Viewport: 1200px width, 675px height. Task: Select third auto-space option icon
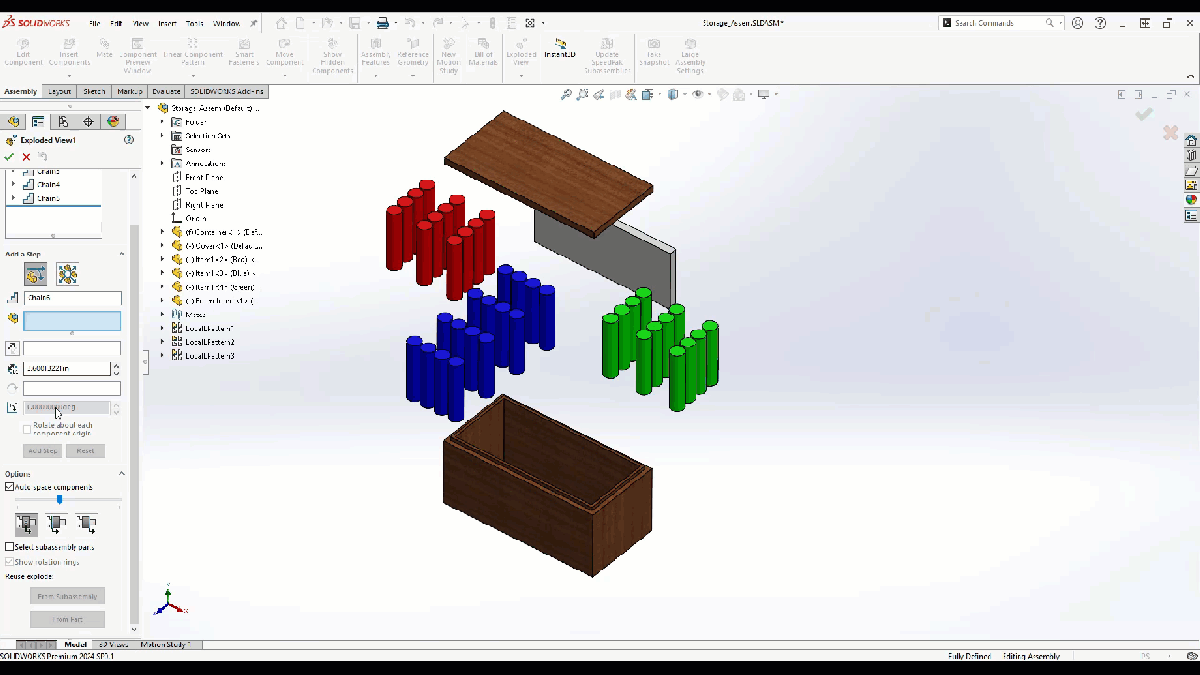(87, 523)
